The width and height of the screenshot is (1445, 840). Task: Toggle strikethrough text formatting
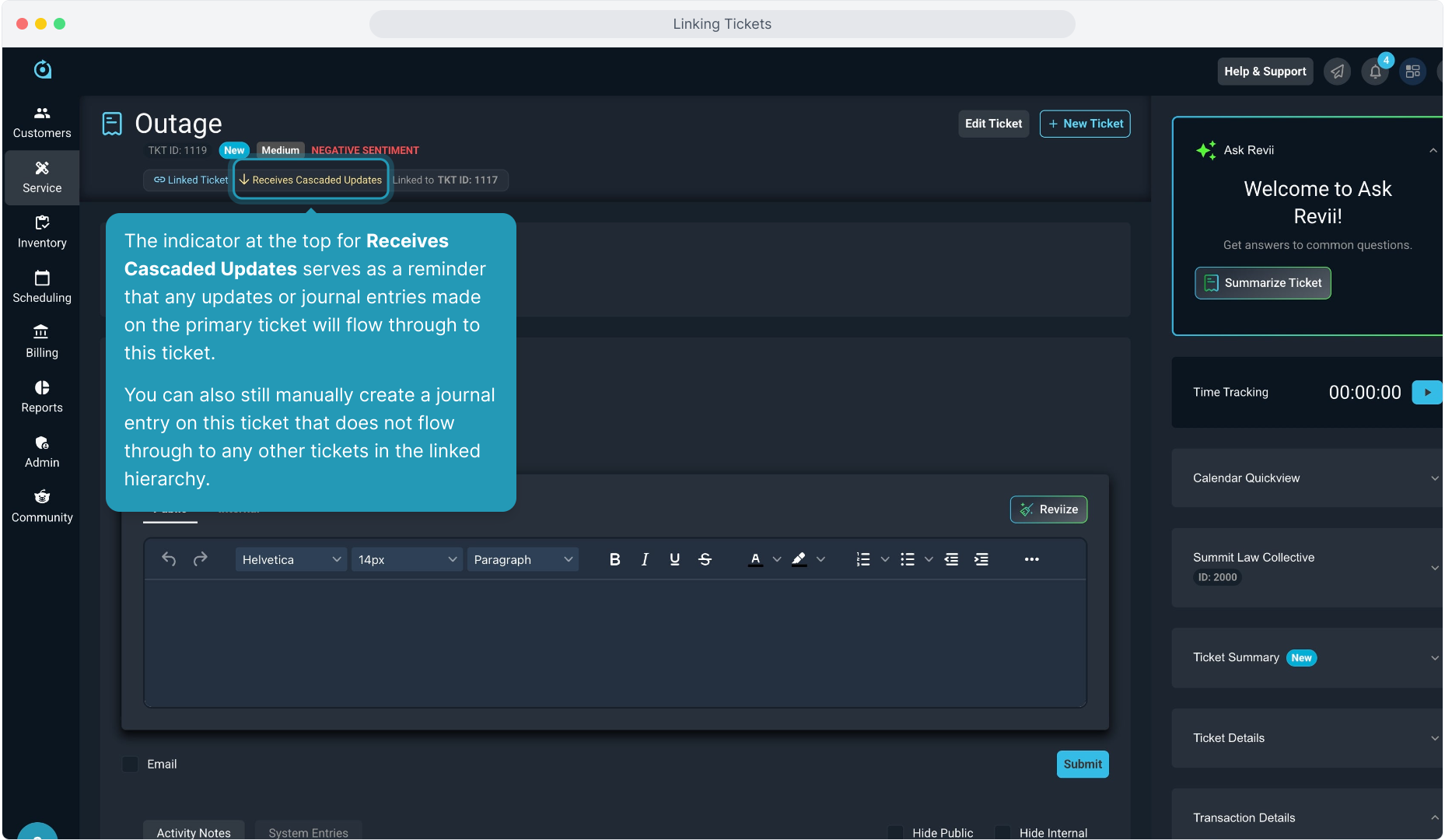705,559
